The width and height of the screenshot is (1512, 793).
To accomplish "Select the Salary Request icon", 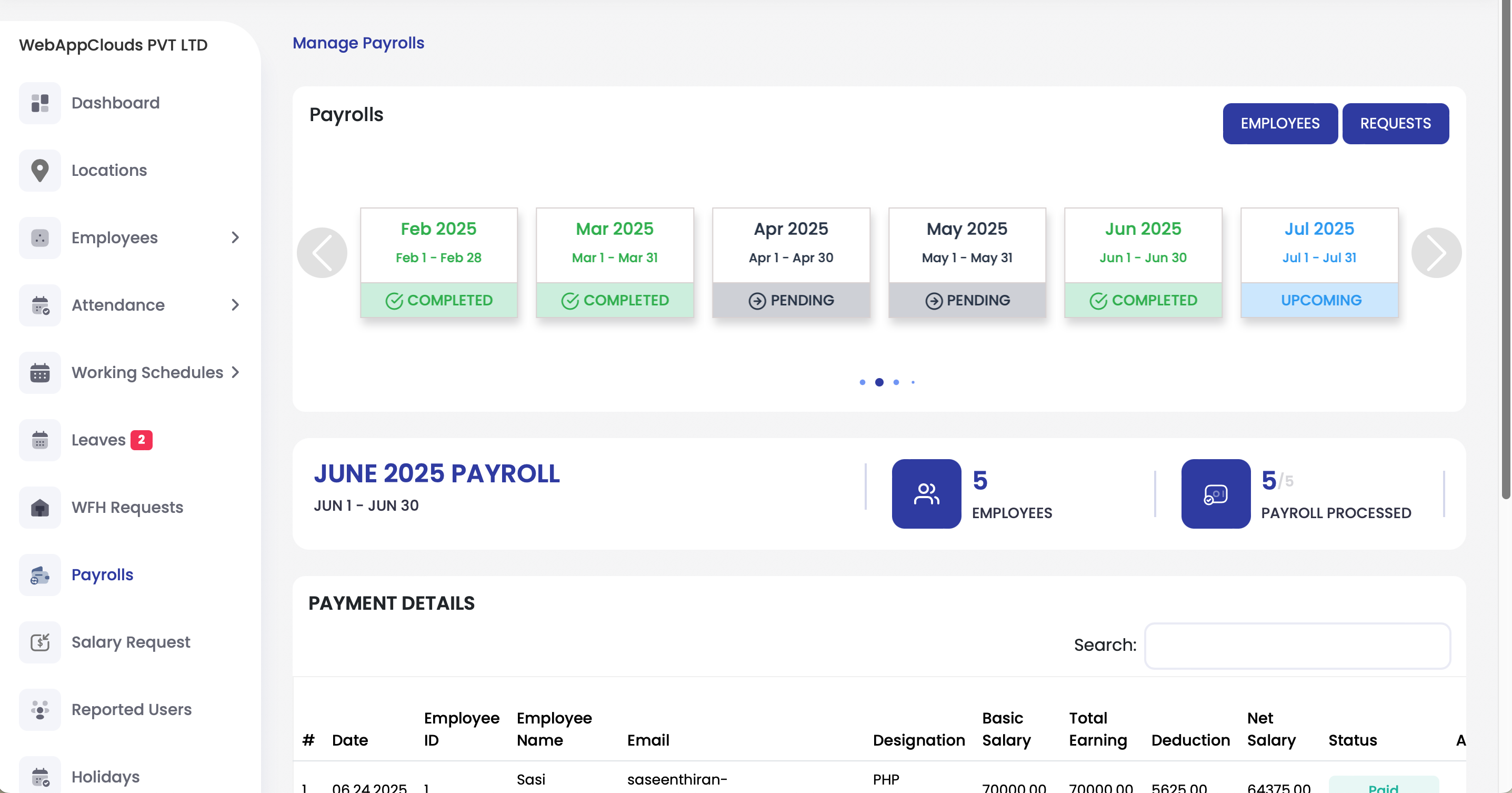I will [39, 642].
